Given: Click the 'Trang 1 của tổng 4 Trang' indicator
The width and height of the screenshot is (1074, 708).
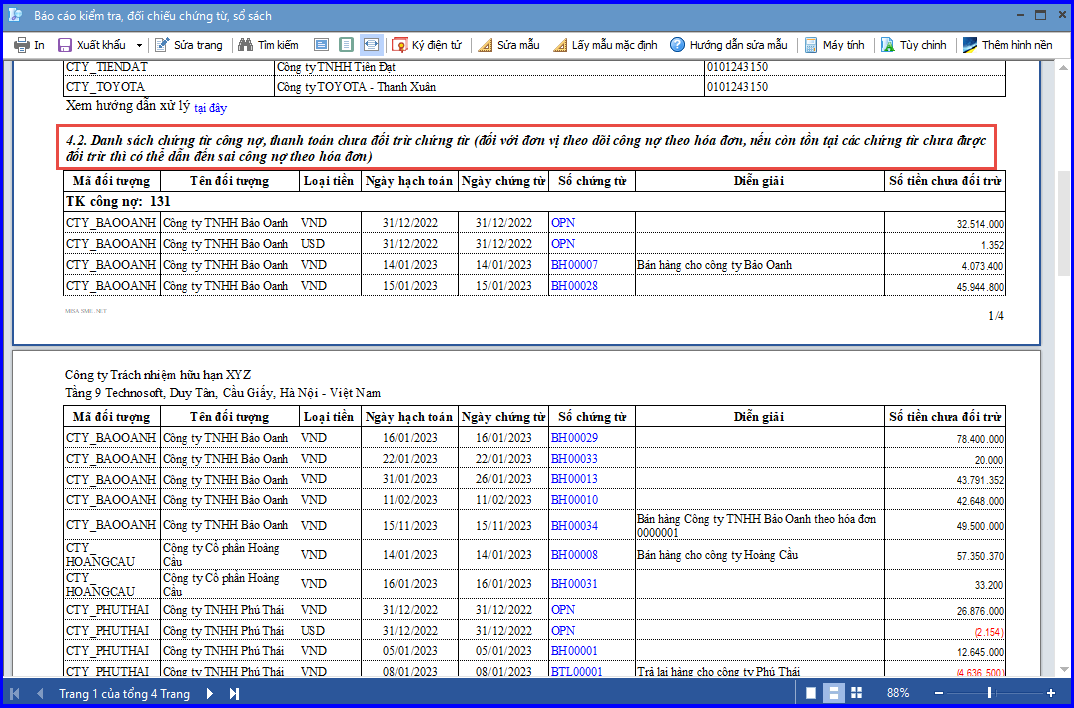Looking at the screenshot, I should 125,694.
